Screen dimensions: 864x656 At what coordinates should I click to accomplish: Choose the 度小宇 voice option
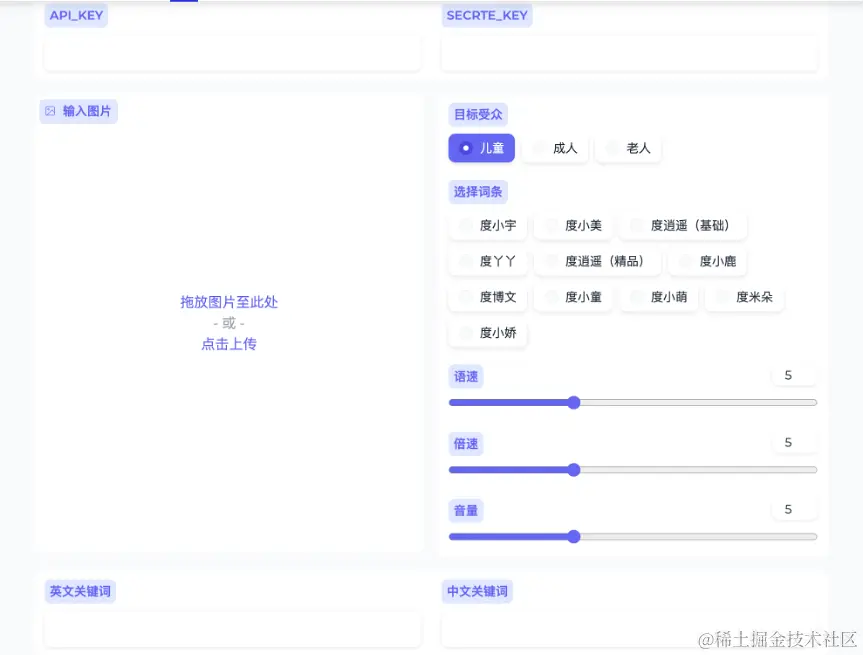[488, 225]
